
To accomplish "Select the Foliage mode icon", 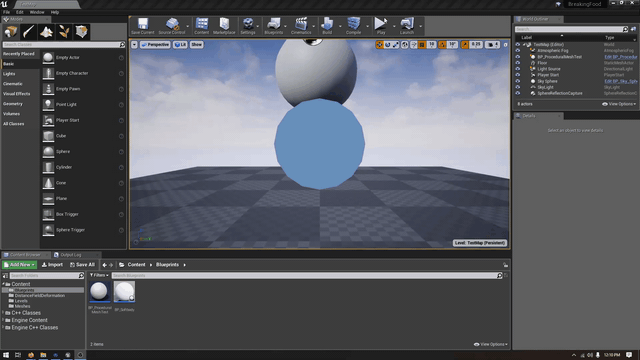I will (64, 32).
